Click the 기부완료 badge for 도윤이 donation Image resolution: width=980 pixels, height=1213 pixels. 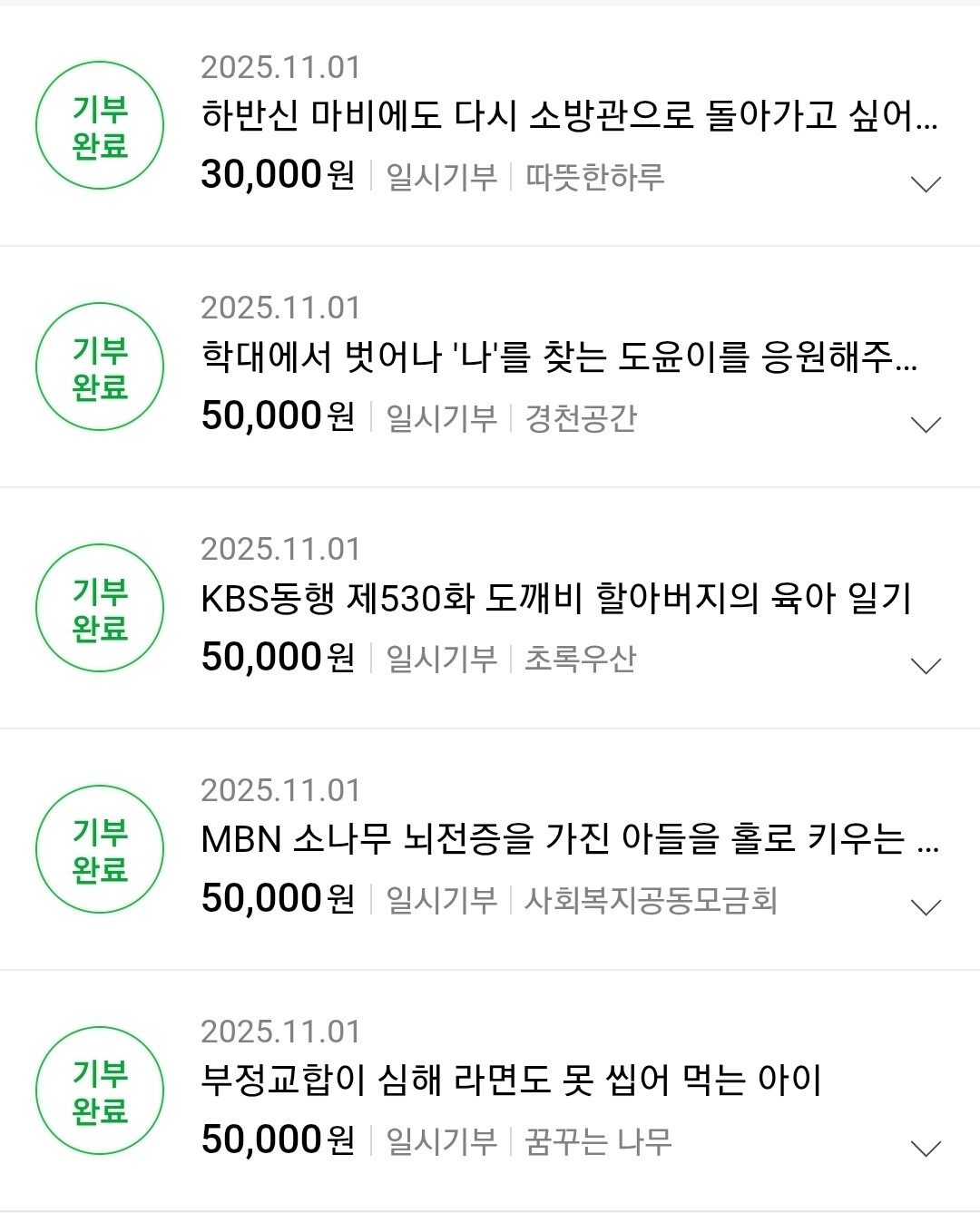[100, 367]
